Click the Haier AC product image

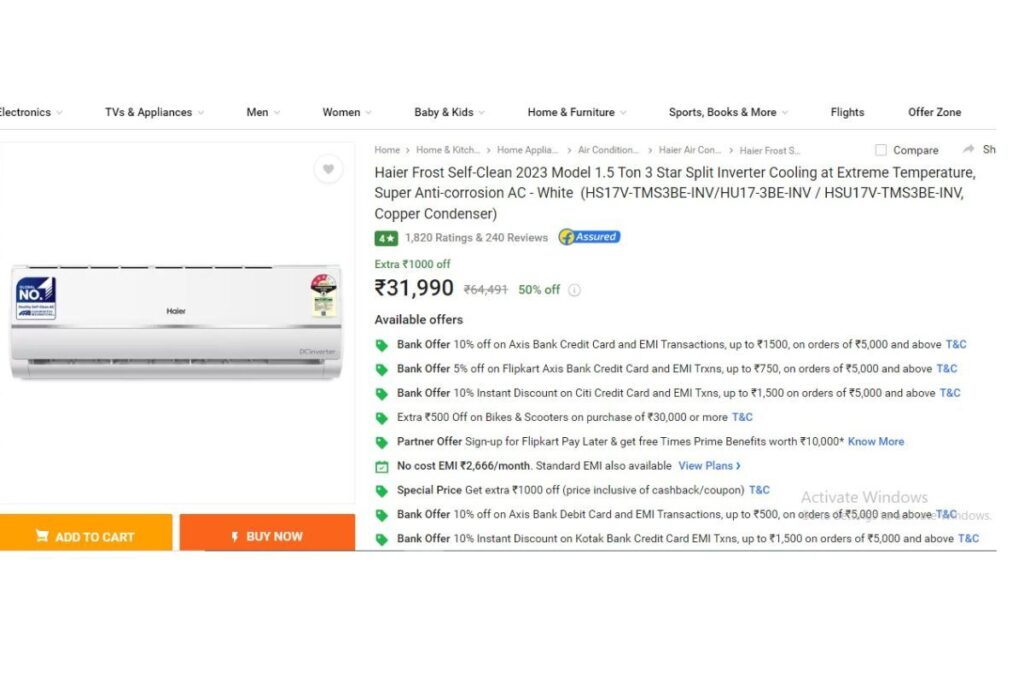click(176, 321)
